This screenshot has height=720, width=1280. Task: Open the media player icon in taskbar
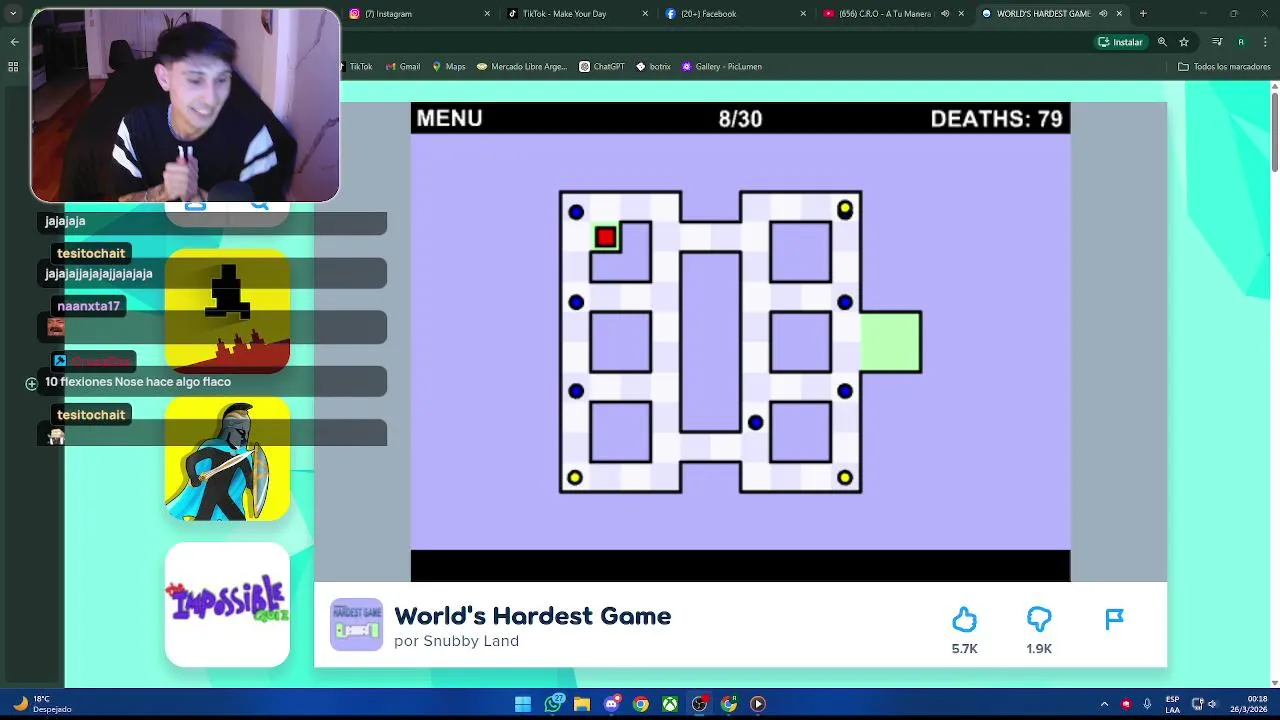(758, 704)
